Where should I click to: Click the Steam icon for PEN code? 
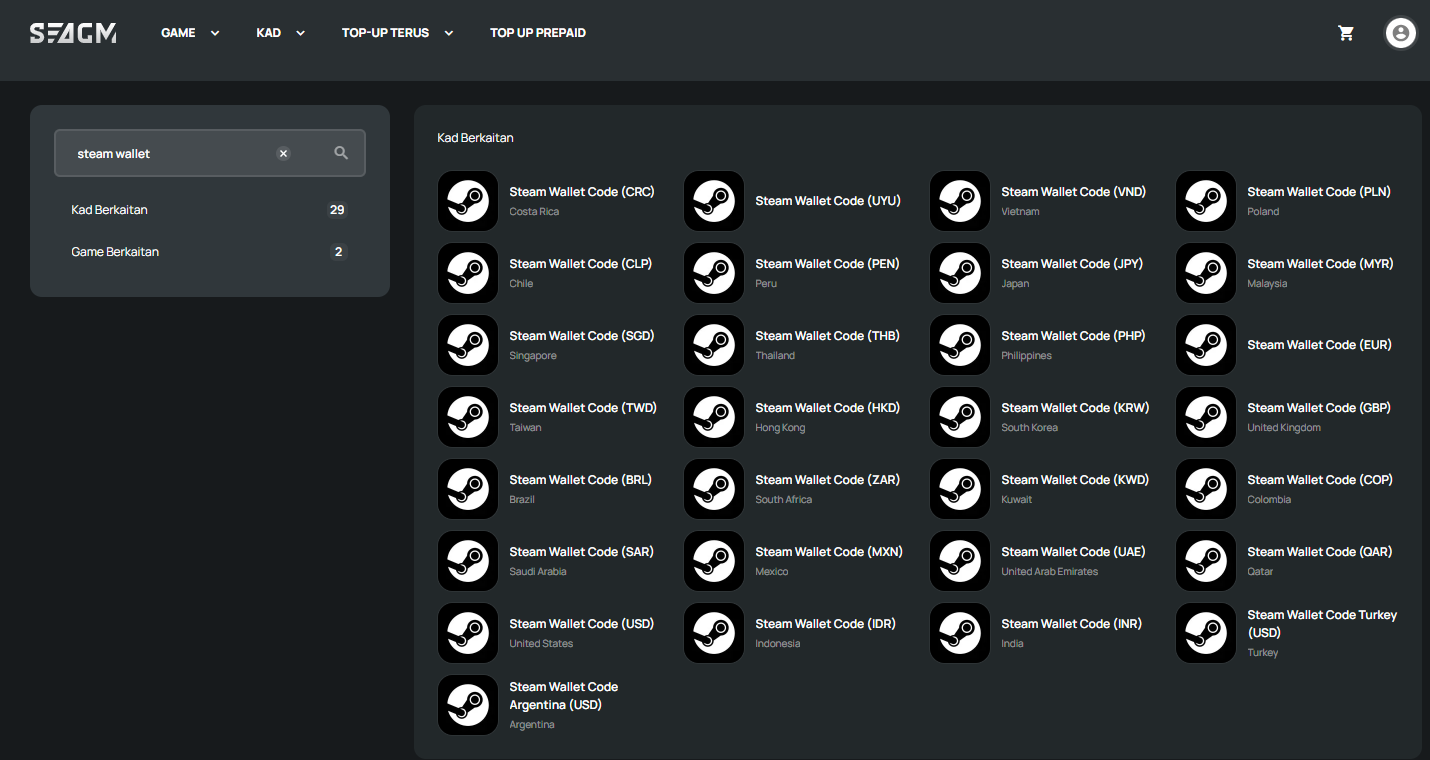pos(714,273)
